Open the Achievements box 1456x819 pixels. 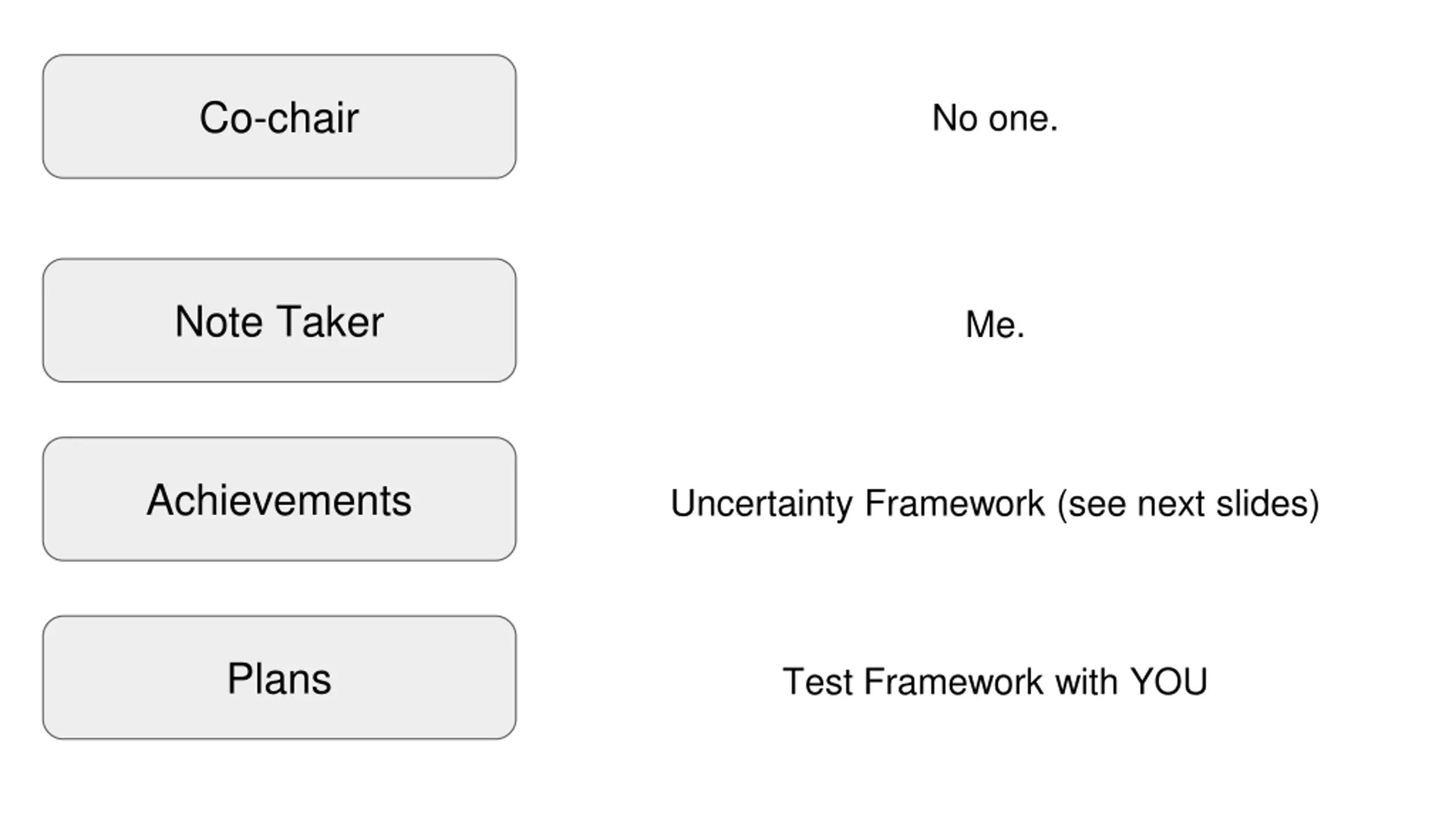pyautogui.click(x=279, y=499)
